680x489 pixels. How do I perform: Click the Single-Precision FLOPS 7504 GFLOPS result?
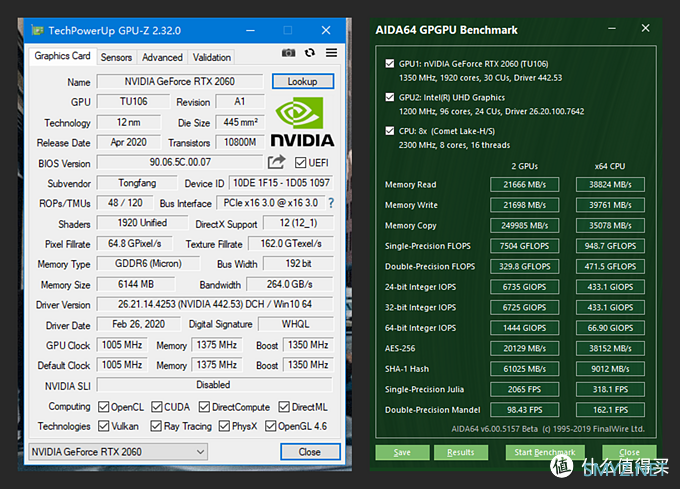(524, 246)
